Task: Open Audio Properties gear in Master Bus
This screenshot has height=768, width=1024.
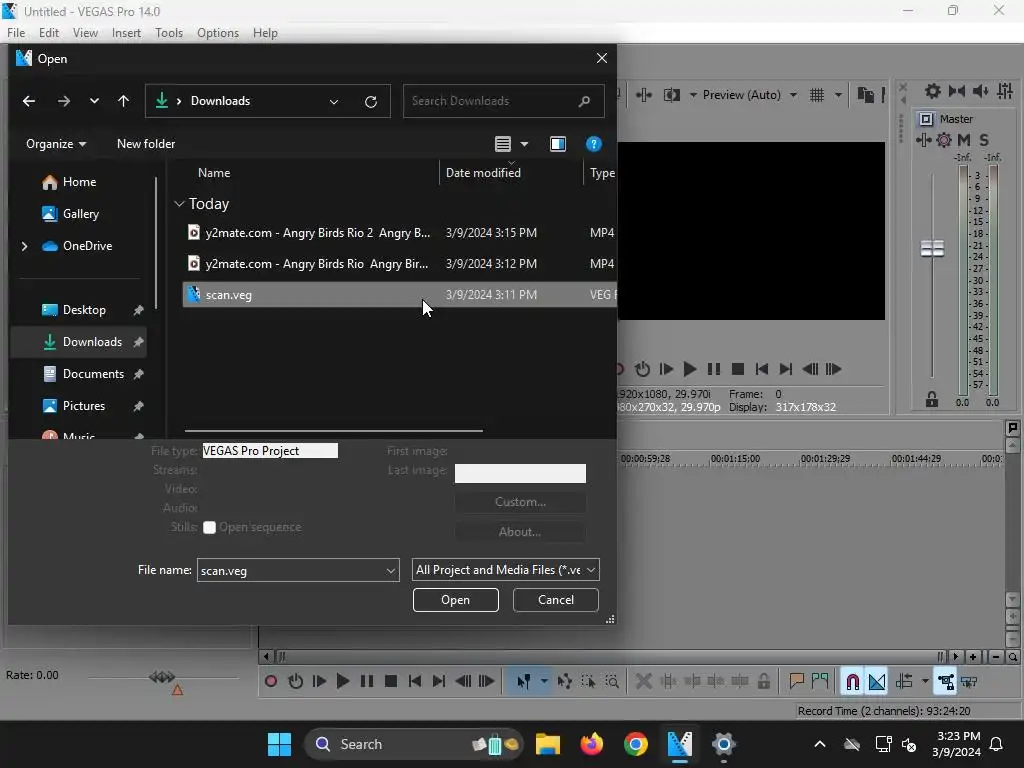Action: pyautogui.click(x=933, y=91)
